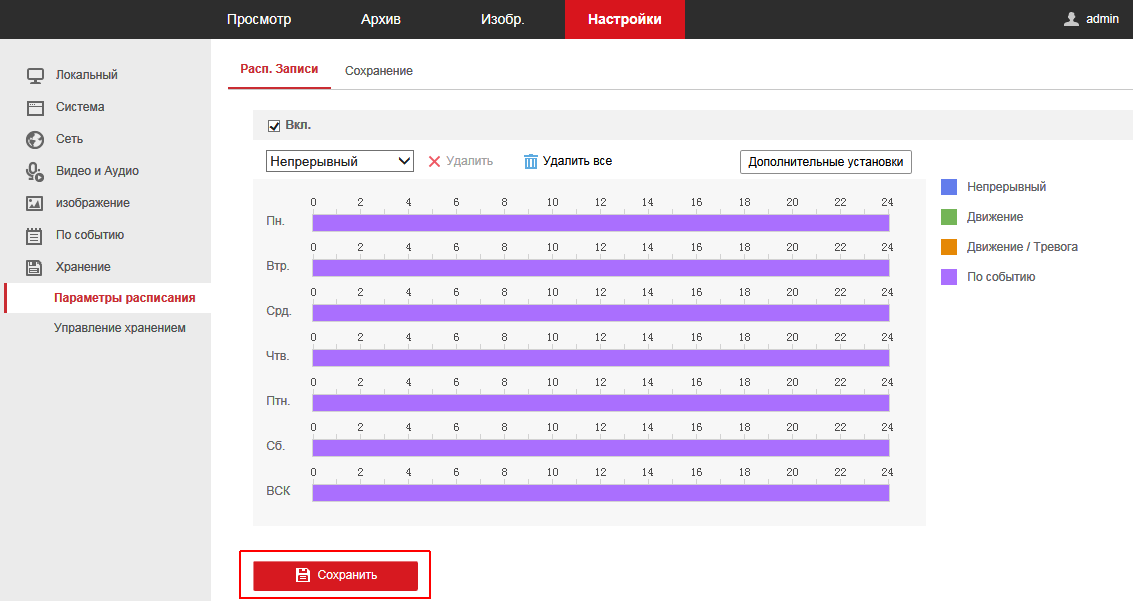1133x601 pixels.
Task: Open Система settings section
Action: pyautogui.click(x=80, y=107)
